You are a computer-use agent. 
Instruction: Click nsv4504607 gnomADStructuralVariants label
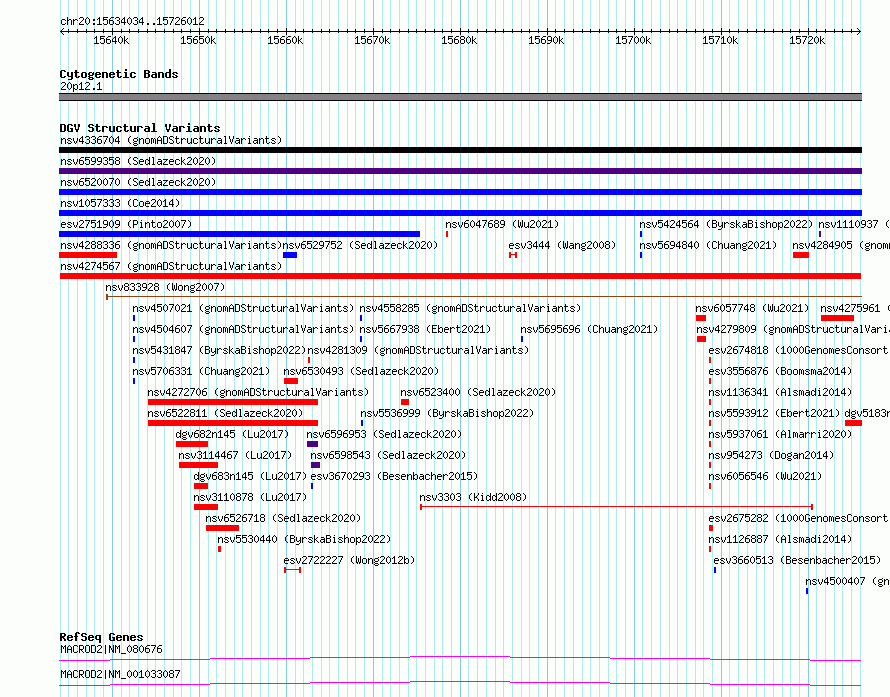(x=243, y=329)
